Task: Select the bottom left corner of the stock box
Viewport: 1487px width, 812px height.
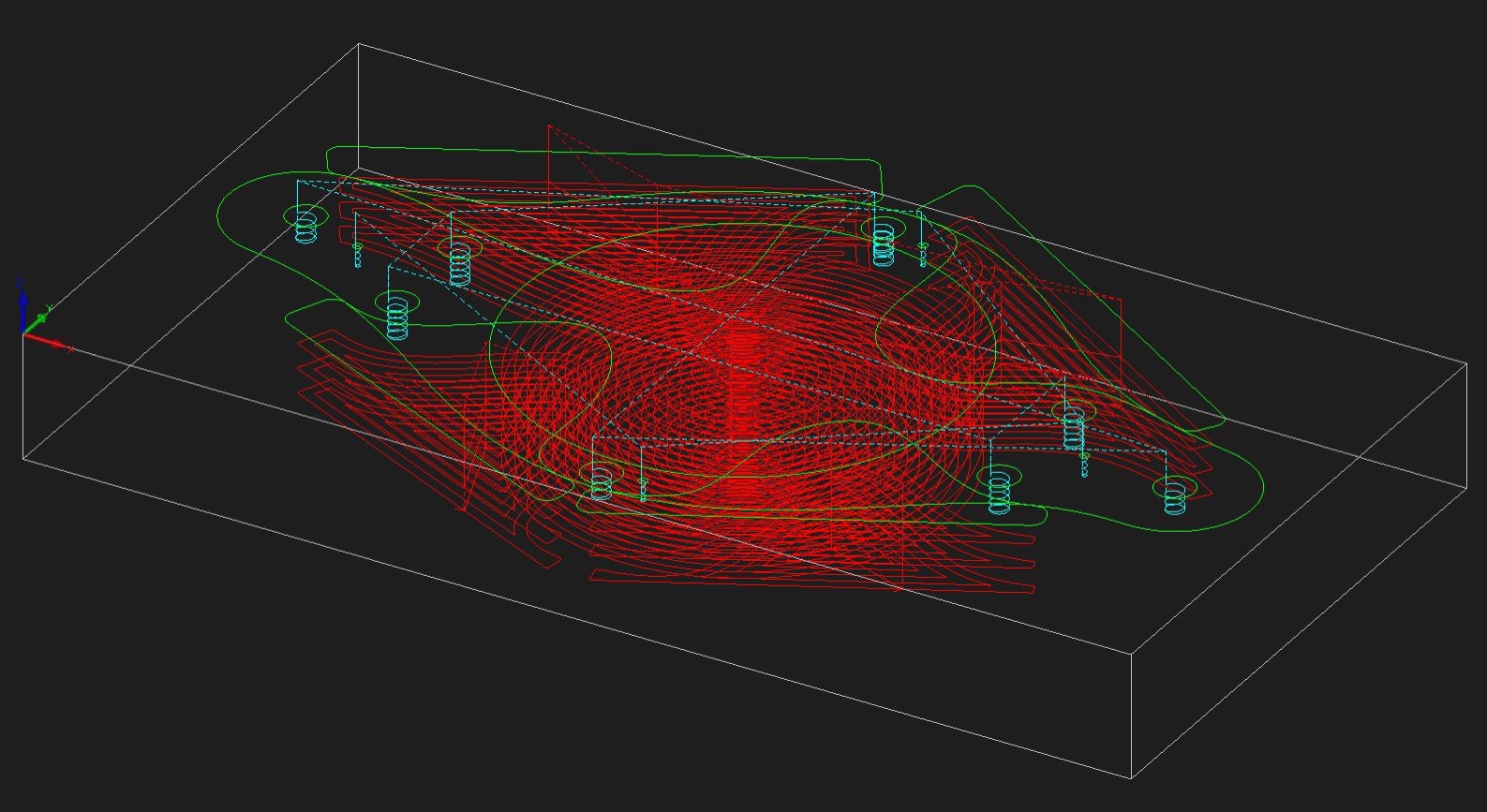Action: pyautogui.click(x=23, y=458)
